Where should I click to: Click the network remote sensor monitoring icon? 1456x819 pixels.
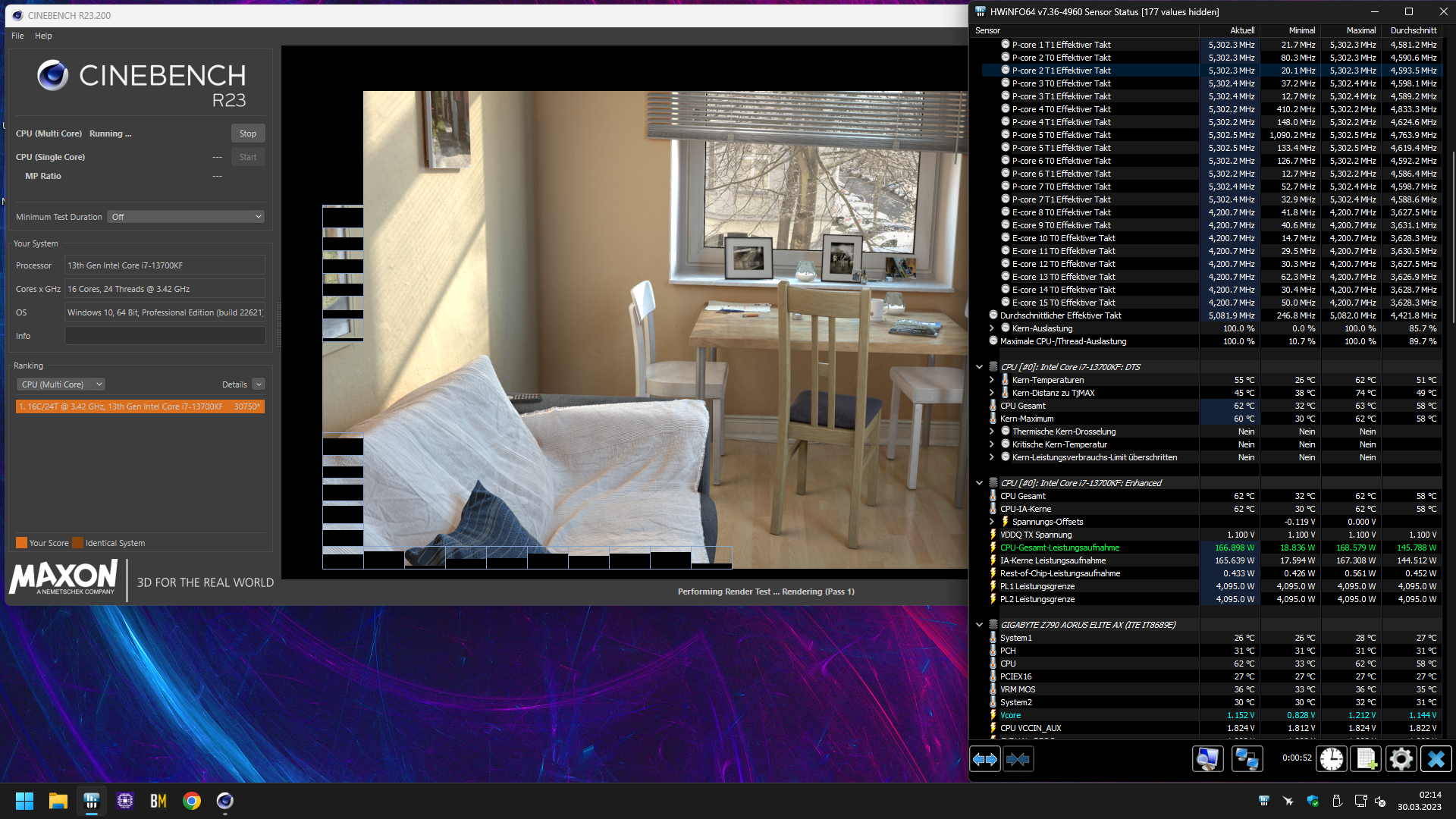pyautogui.click(x=1247, y=759)
